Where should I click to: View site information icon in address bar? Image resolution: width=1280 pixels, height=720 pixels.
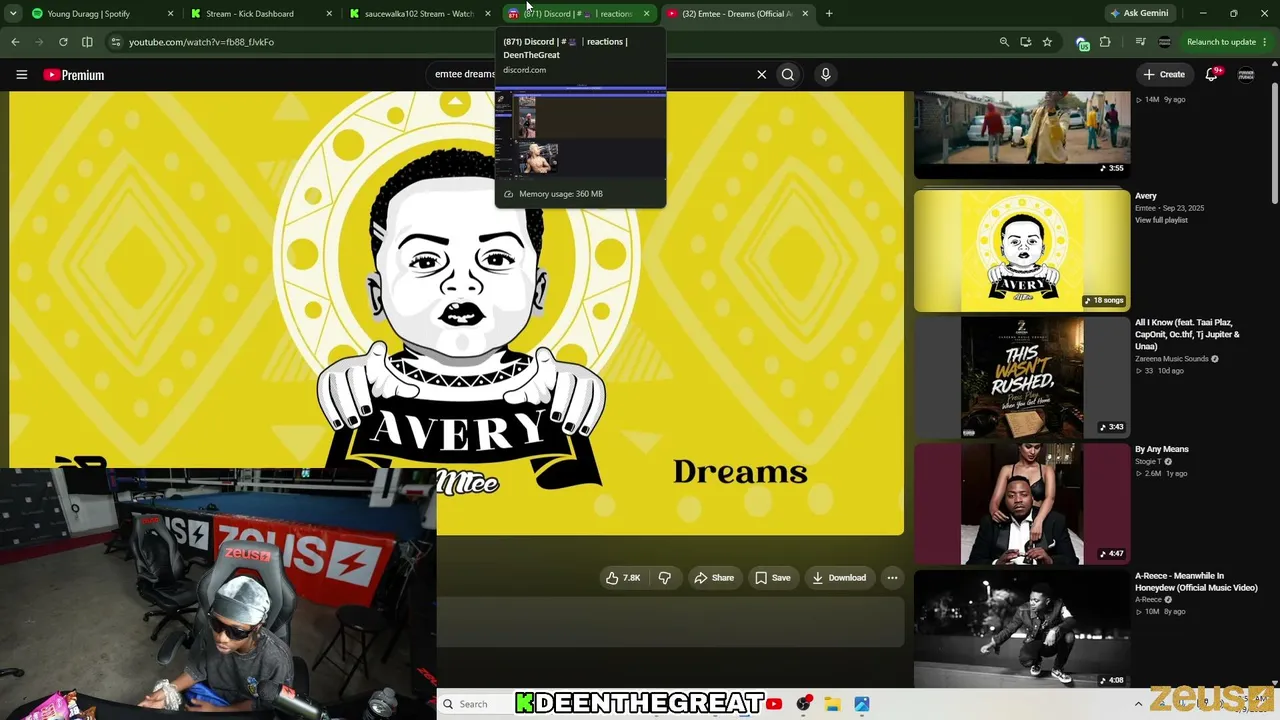click(116, 42)
